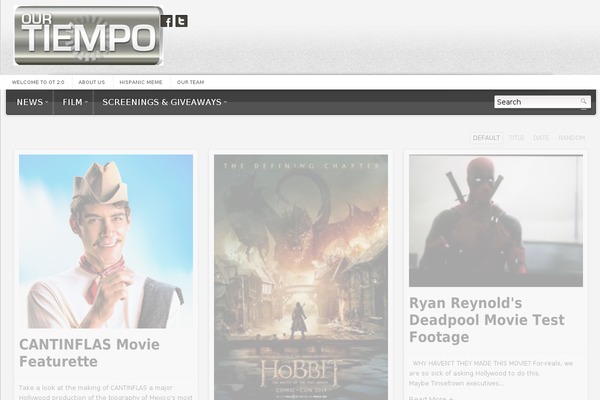Open the Facebook social icon
The image size is (600, 400).
click(x=167, y=21)
